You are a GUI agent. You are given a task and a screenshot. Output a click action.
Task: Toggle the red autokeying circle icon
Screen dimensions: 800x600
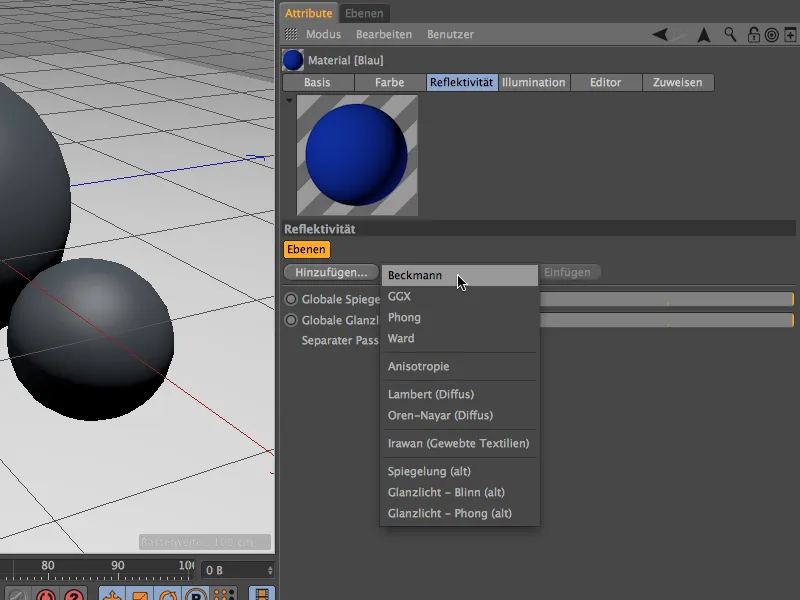coord(46,595)
